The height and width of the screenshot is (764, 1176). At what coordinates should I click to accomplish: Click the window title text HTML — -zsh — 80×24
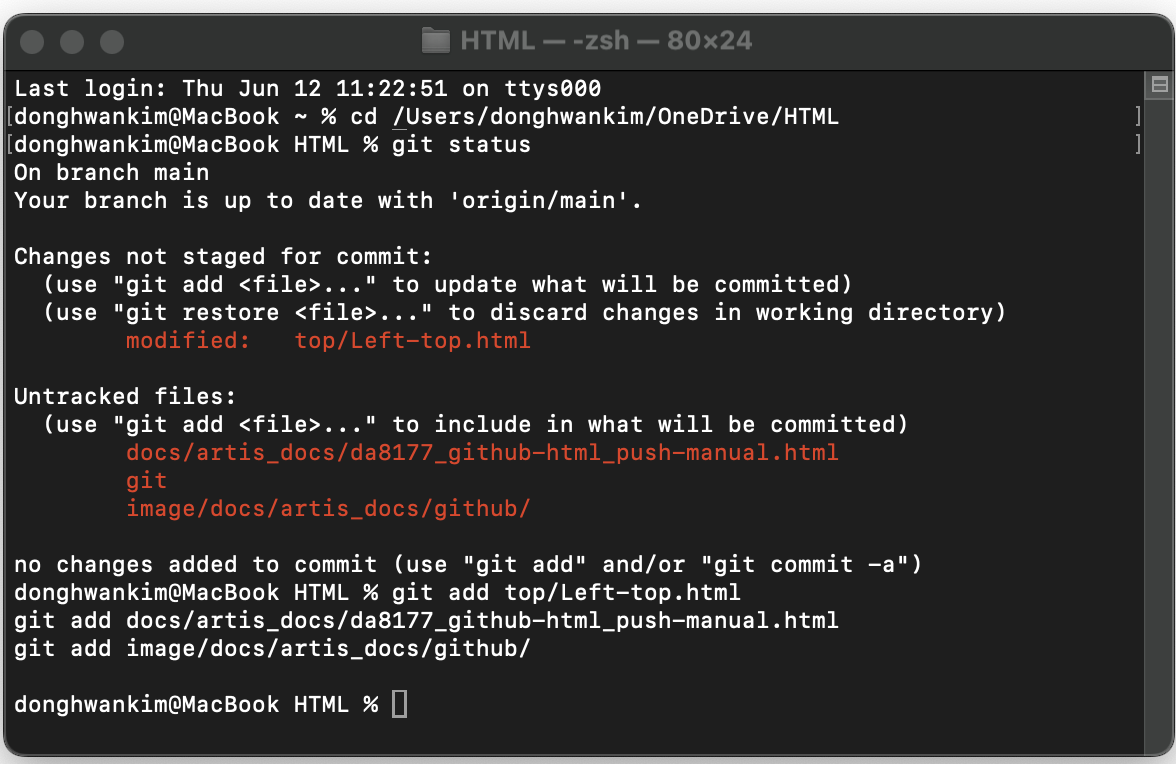click(606, 40)
